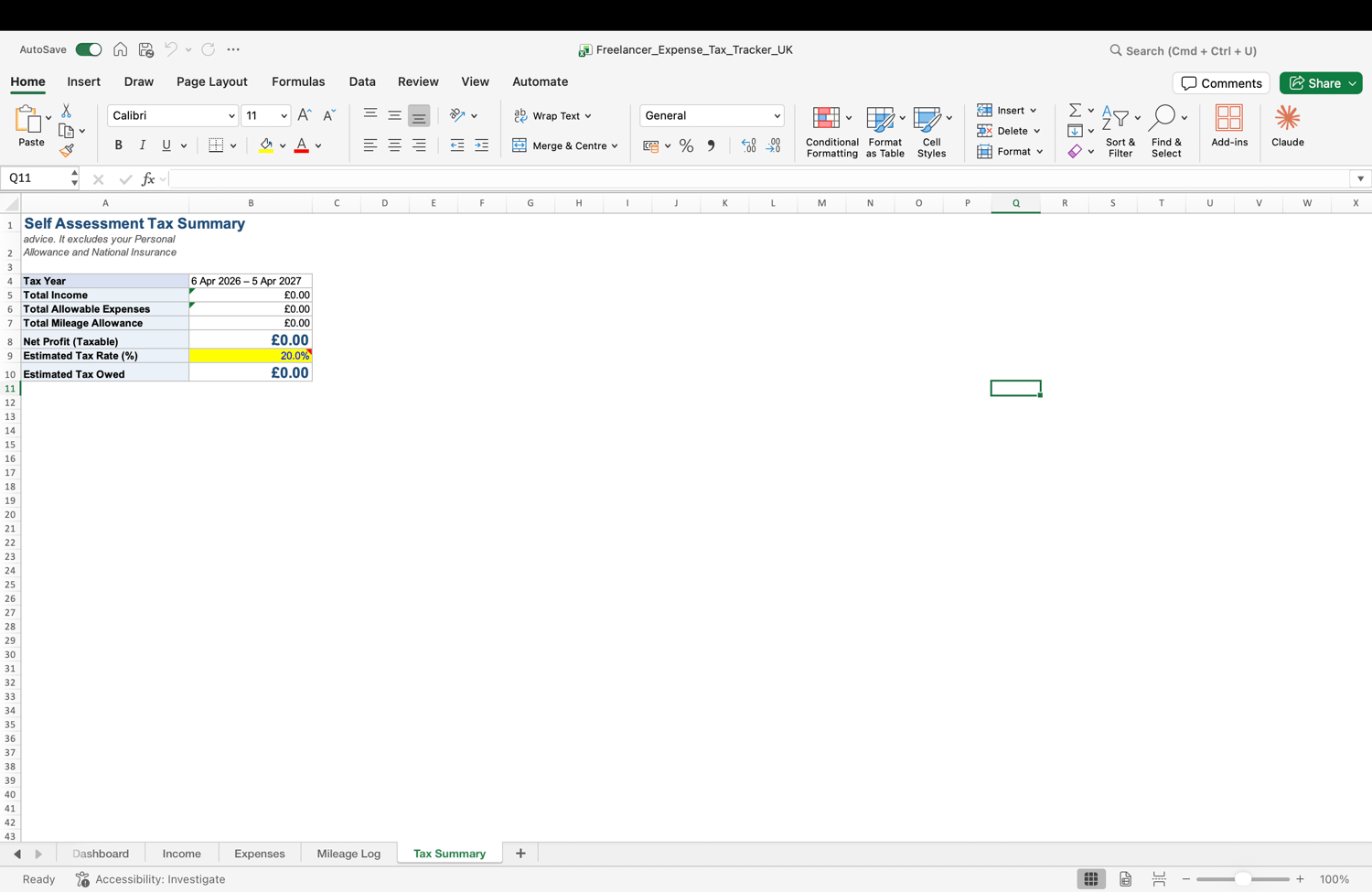Click the Share button
The image size is (1372, 892).
tap(1321, 83)
